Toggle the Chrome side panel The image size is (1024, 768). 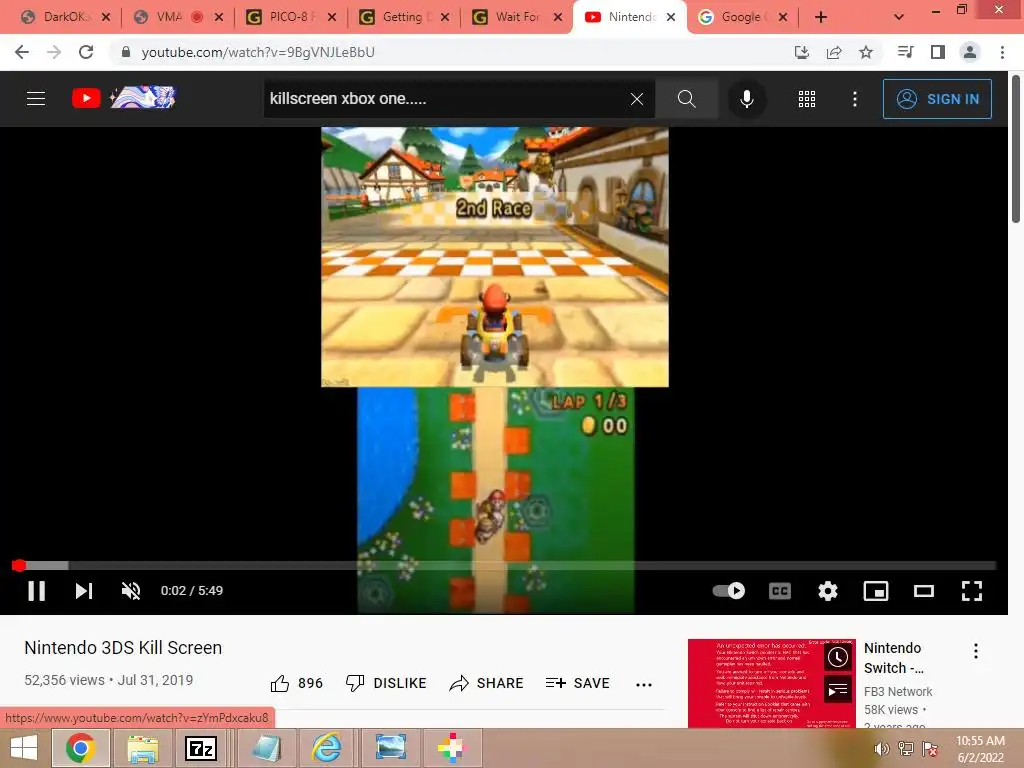[938, 52]
